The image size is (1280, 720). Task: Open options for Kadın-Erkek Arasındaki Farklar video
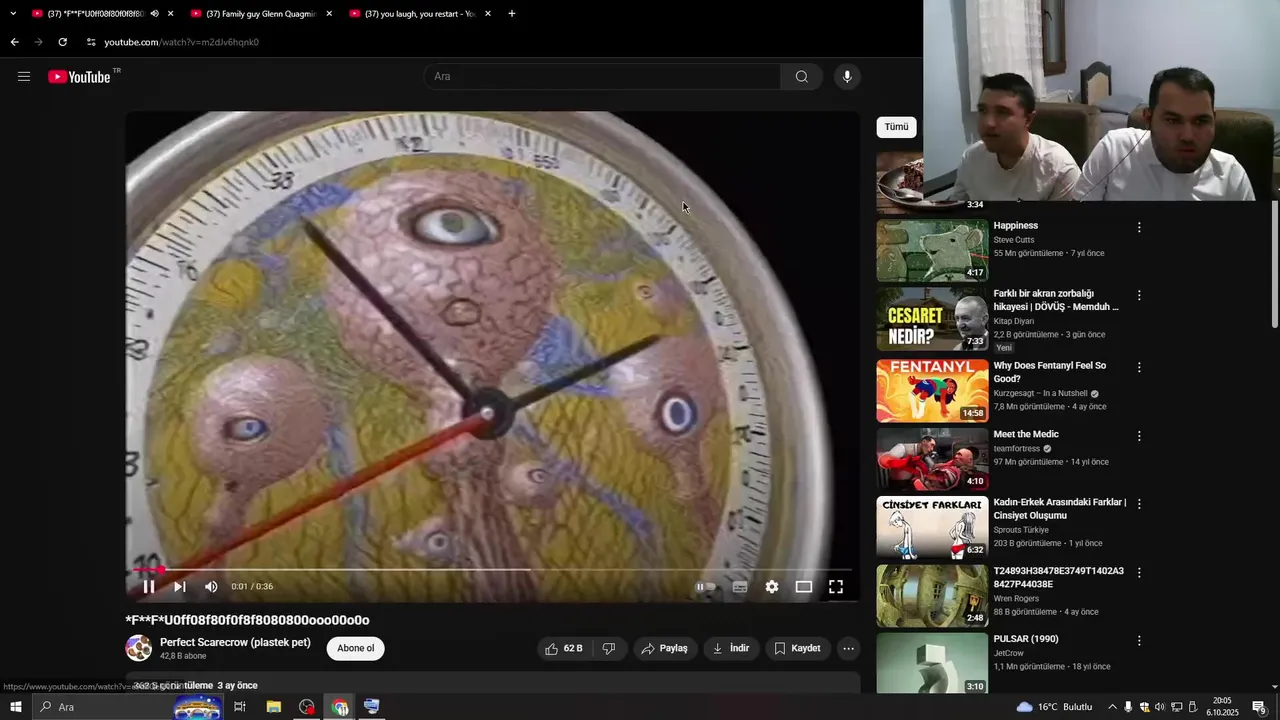[1139, 504]
